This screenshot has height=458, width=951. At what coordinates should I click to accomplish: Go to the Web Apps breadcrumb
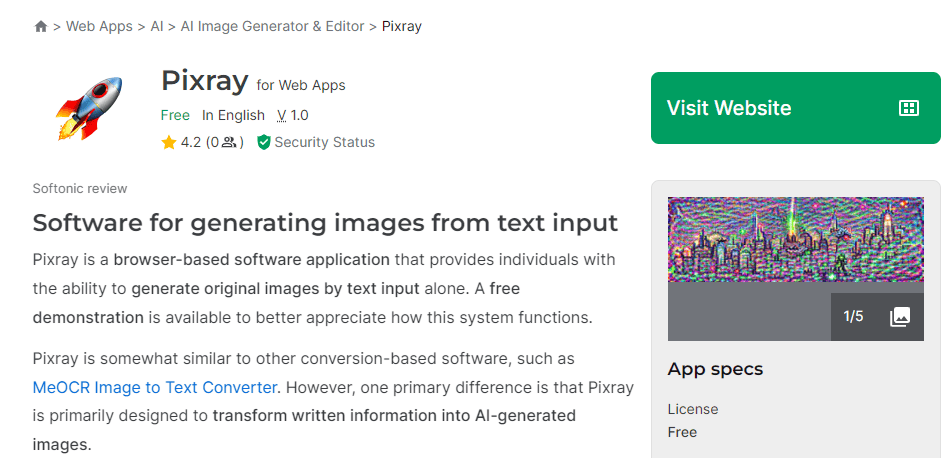pyautogui.click(x=99, y=27)
